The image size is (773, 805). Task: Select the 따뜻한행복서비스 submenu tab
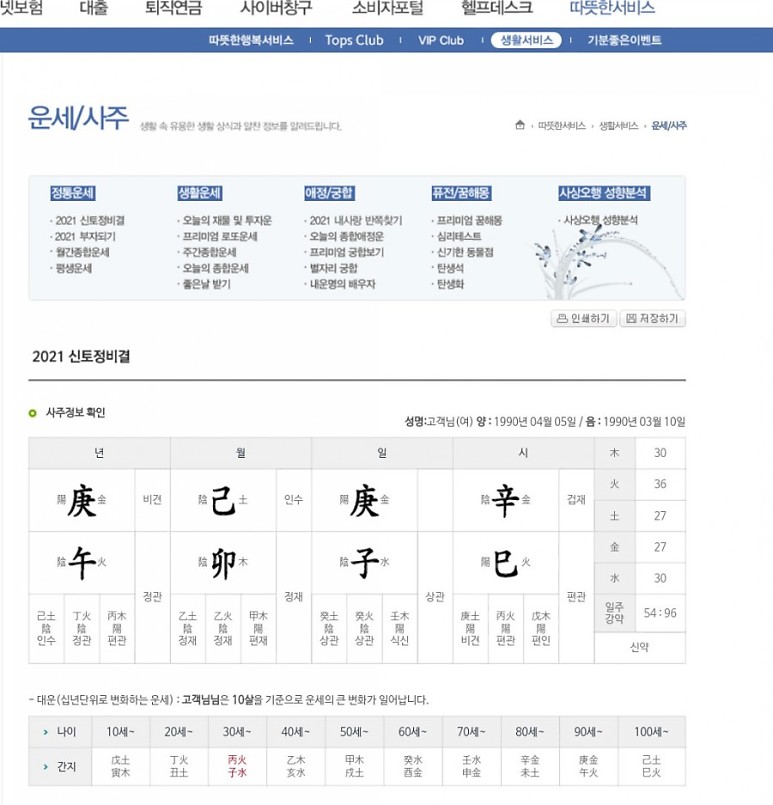(251, 40)
